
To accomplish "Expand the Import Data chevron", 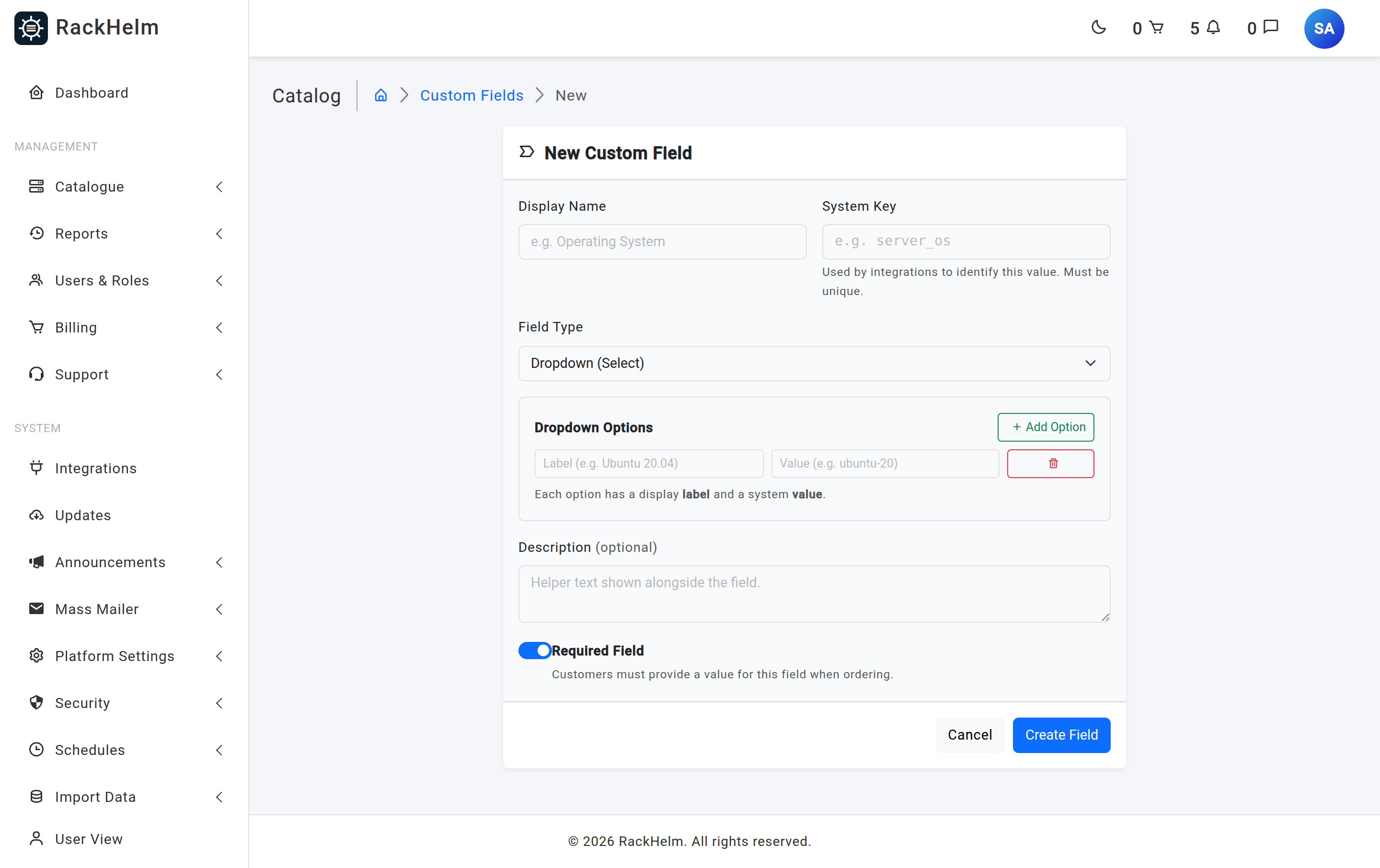I will (x=219, y=797).
